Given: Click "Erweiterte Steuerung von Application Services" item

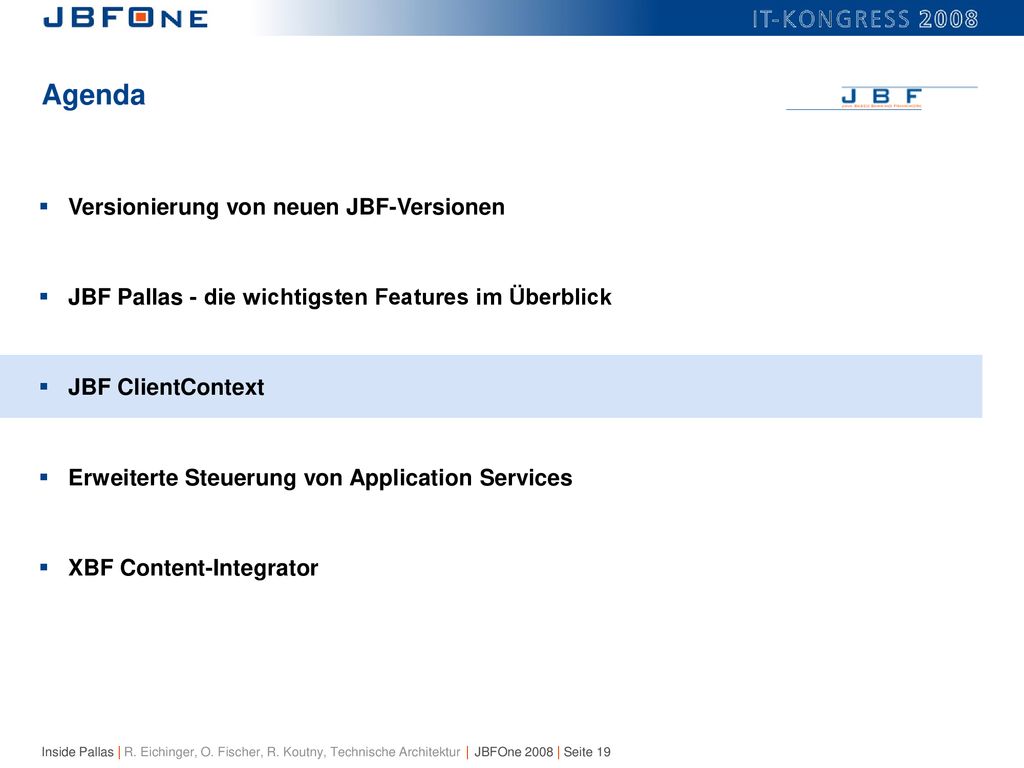Looking at the screenshot, I should click(320, 478).
